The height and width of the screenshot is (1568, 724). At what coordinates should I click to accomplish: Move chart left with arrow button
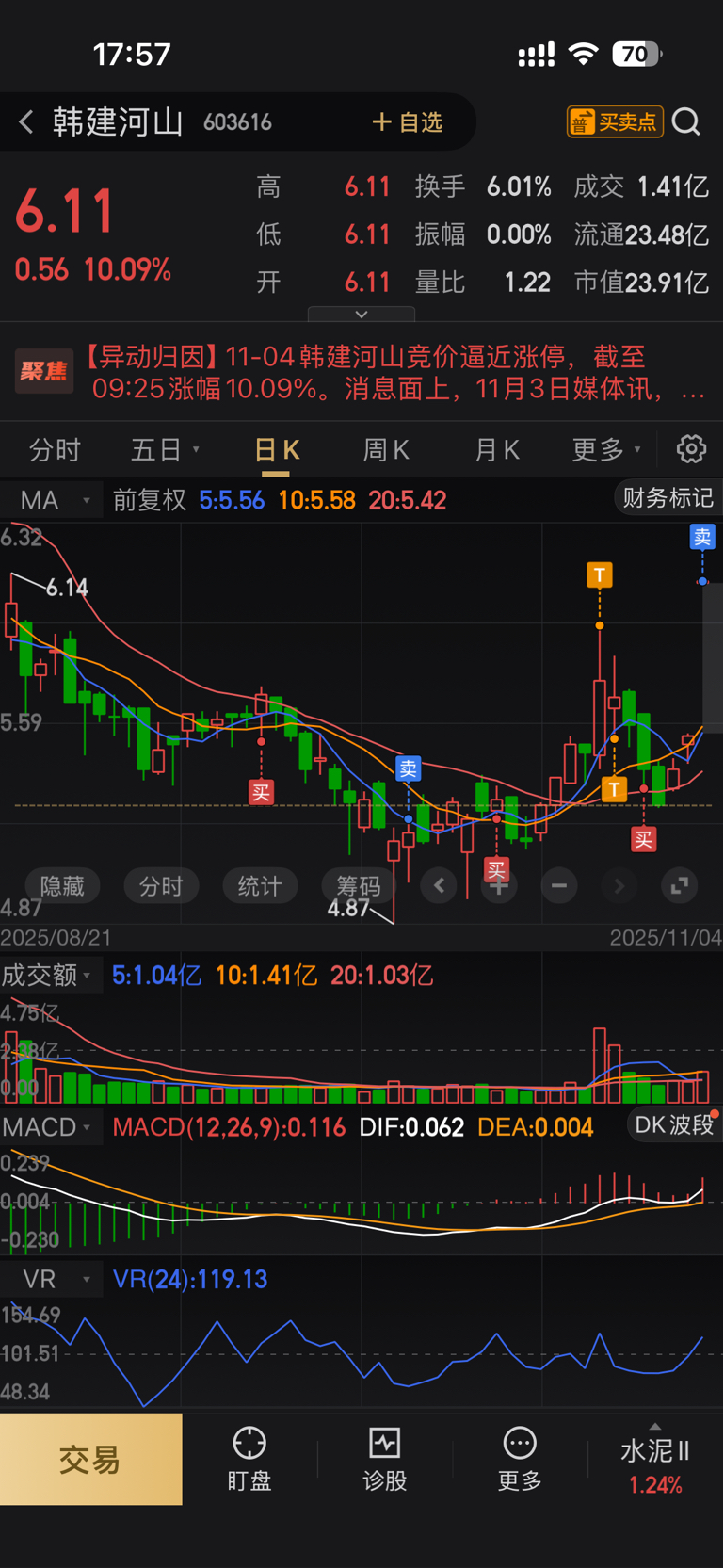click(439, 886)
